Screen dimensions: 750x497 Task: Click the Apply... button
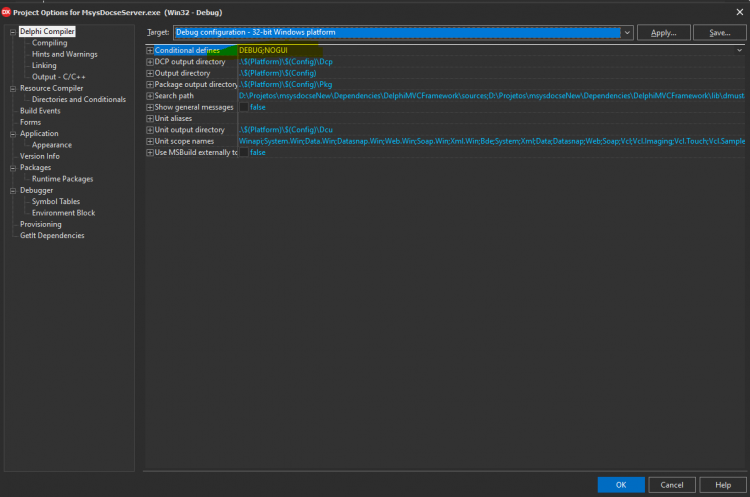pos(663,33)
